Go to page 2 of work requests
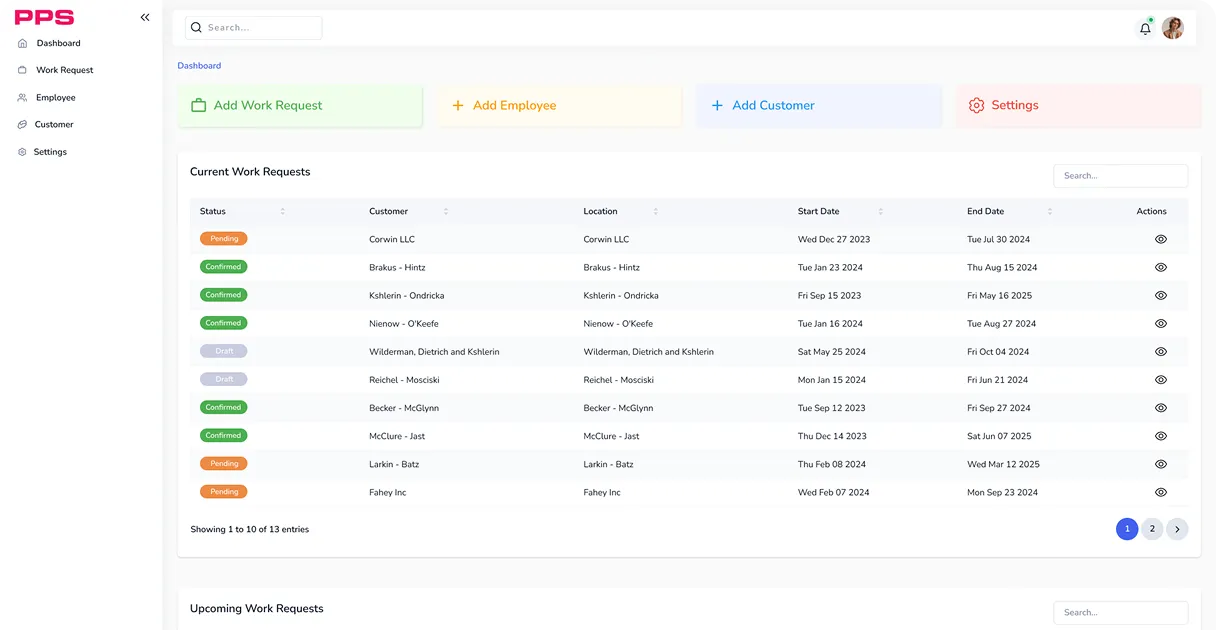The height and width of the screenshot is (630, 1216). tap(1152, 529)
